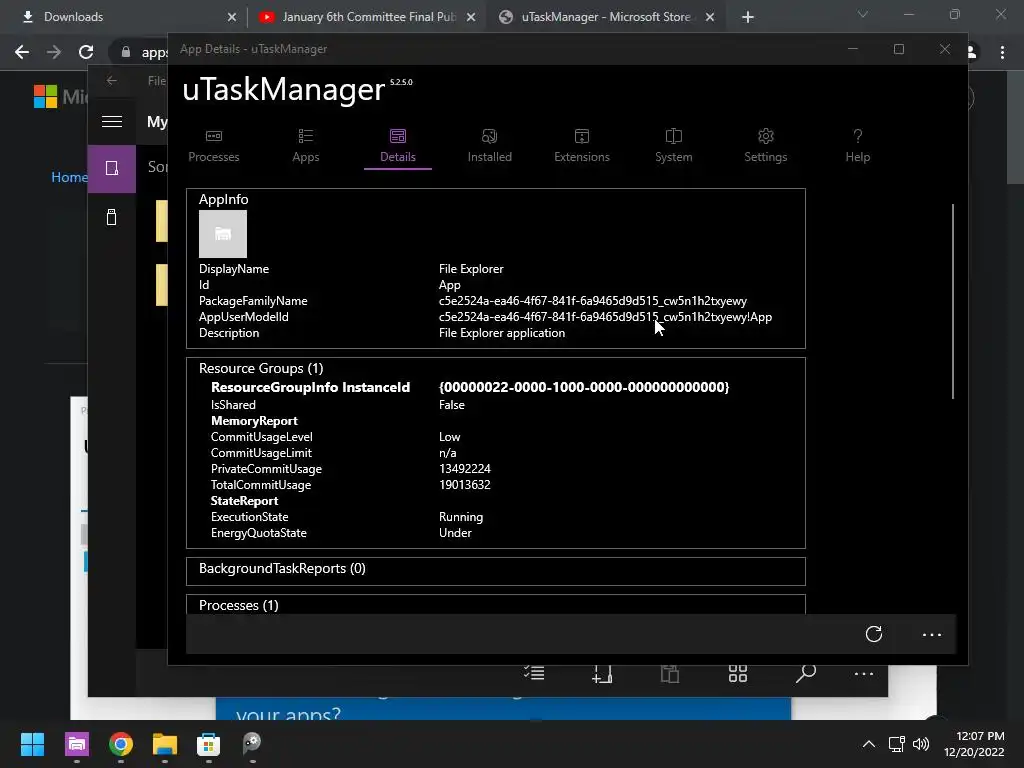This screenshot has height=768, width=1024.
Task: Click the PackageFamilyName value text
Action: pos(592,301)
